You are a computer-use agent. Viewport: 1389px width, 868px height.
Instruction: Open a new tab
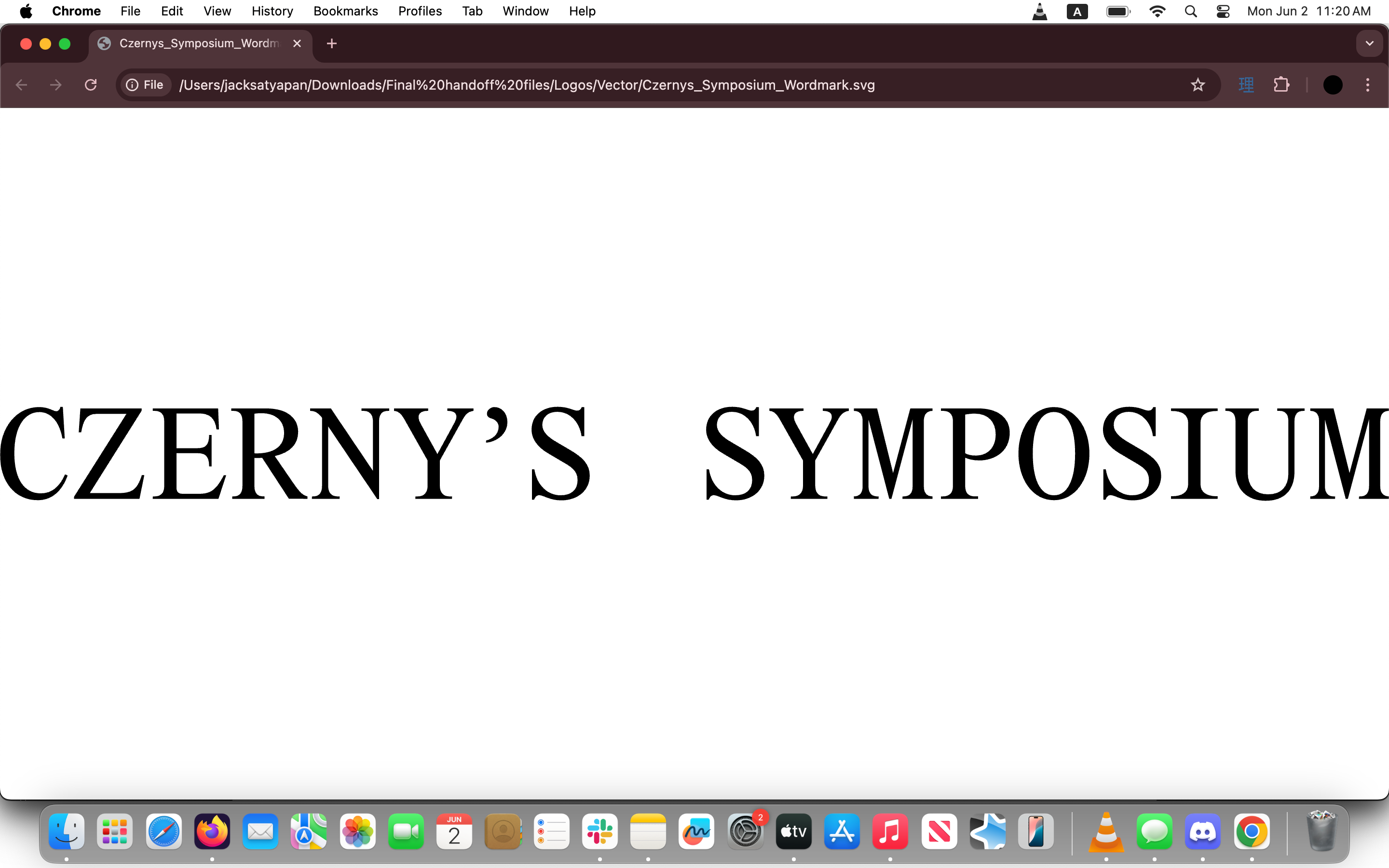[x=332, y=43]
